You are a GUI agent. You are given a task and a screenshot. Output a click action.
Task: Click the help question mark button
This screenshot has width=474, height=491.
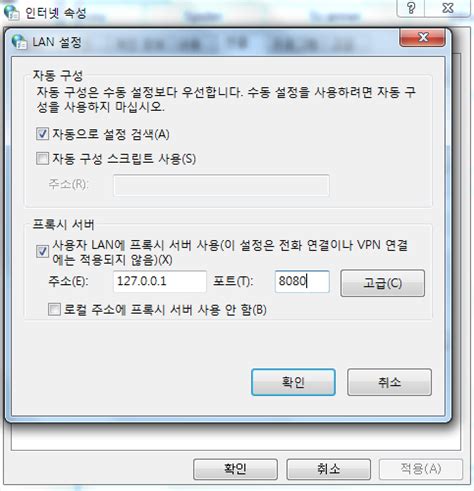[411, 8]
